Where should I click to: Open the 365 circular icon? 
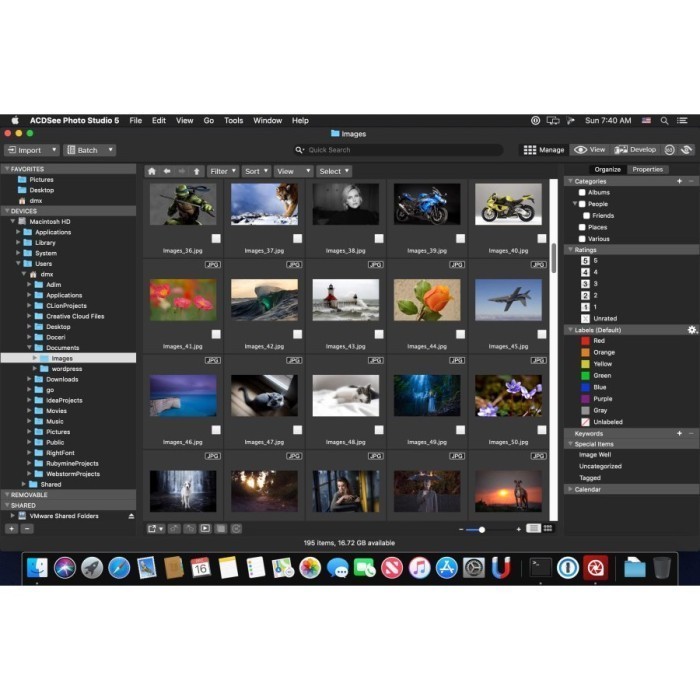(x=669, y=150)
